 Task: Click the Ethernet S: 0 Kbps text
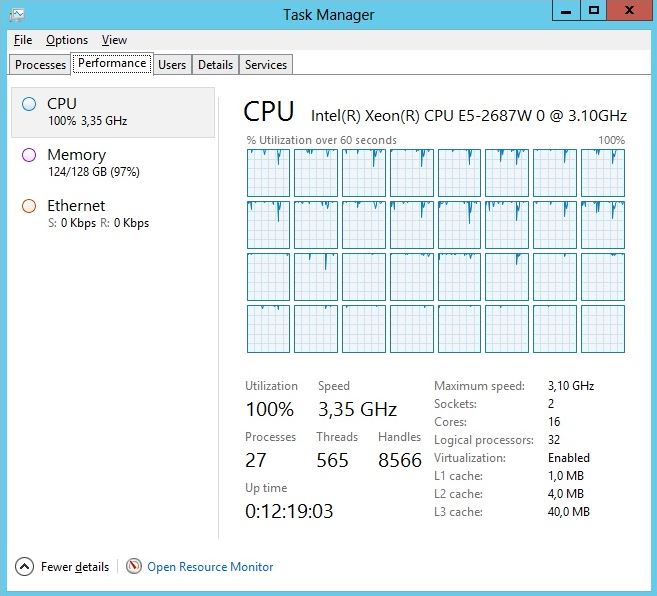pos(72,223)
